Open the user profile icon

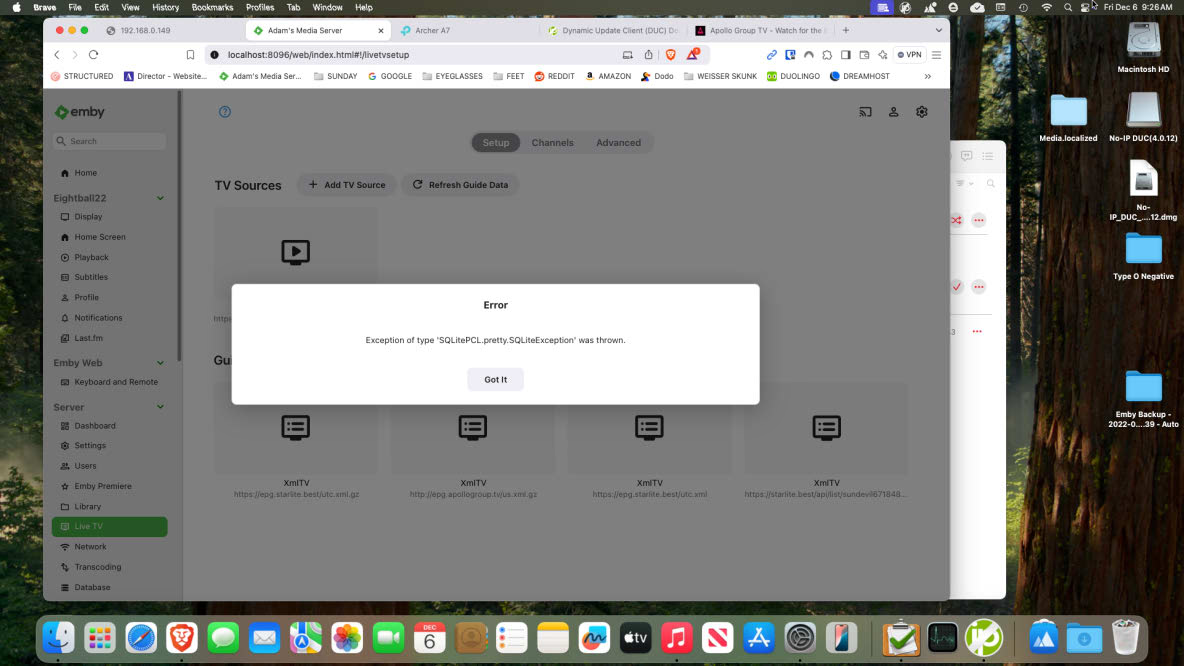[893, 111]
